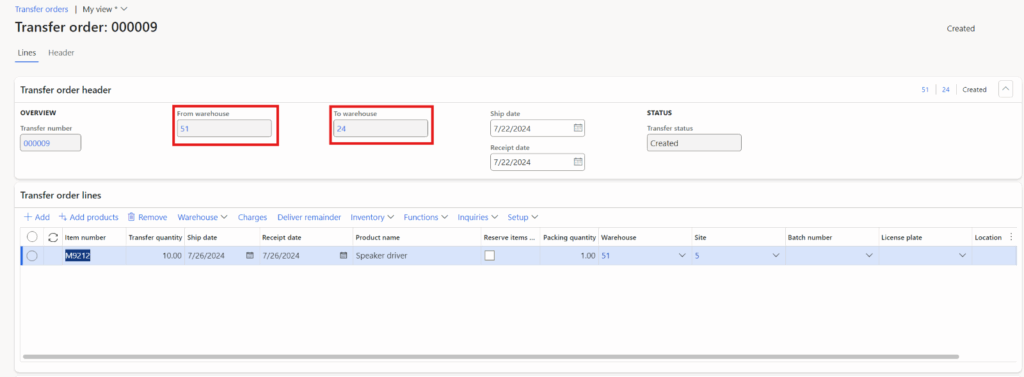Go to the Transfer orders breadcrumb link

point(41,9)
